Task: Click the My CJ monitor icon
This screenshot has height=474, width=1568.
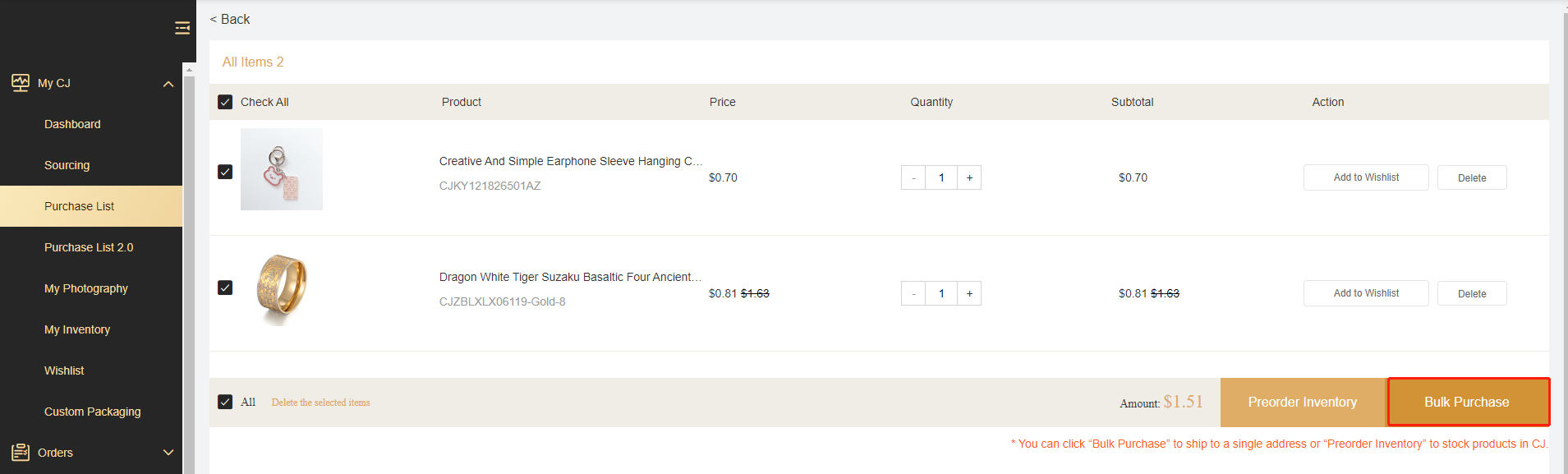Action: [21, 82]
